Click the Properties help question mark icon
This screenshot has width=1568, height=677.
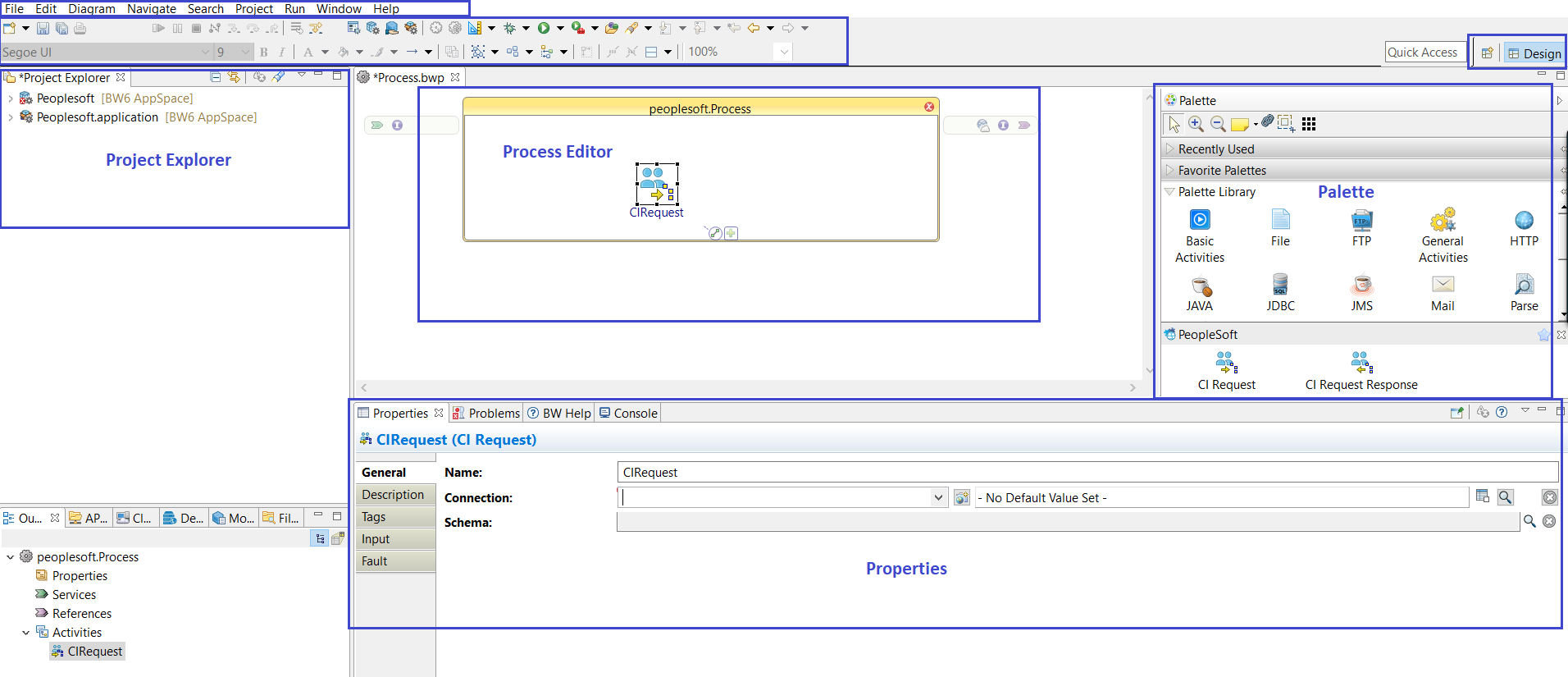[1502, 413]
